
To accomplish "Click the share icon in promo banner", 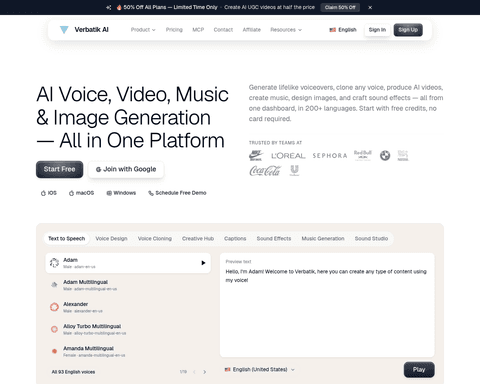I will point(109,7).
